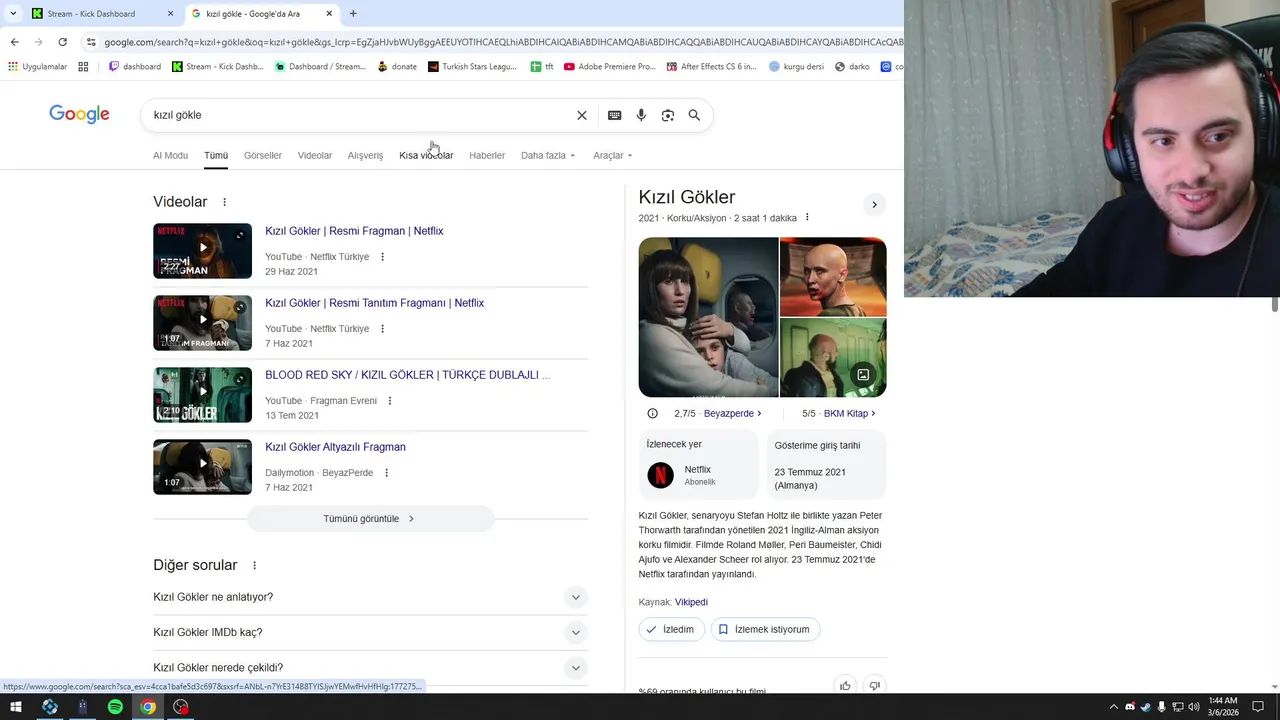Open Chrome from the taskbar
This screenshot has height=720, width=1280.
148,707
